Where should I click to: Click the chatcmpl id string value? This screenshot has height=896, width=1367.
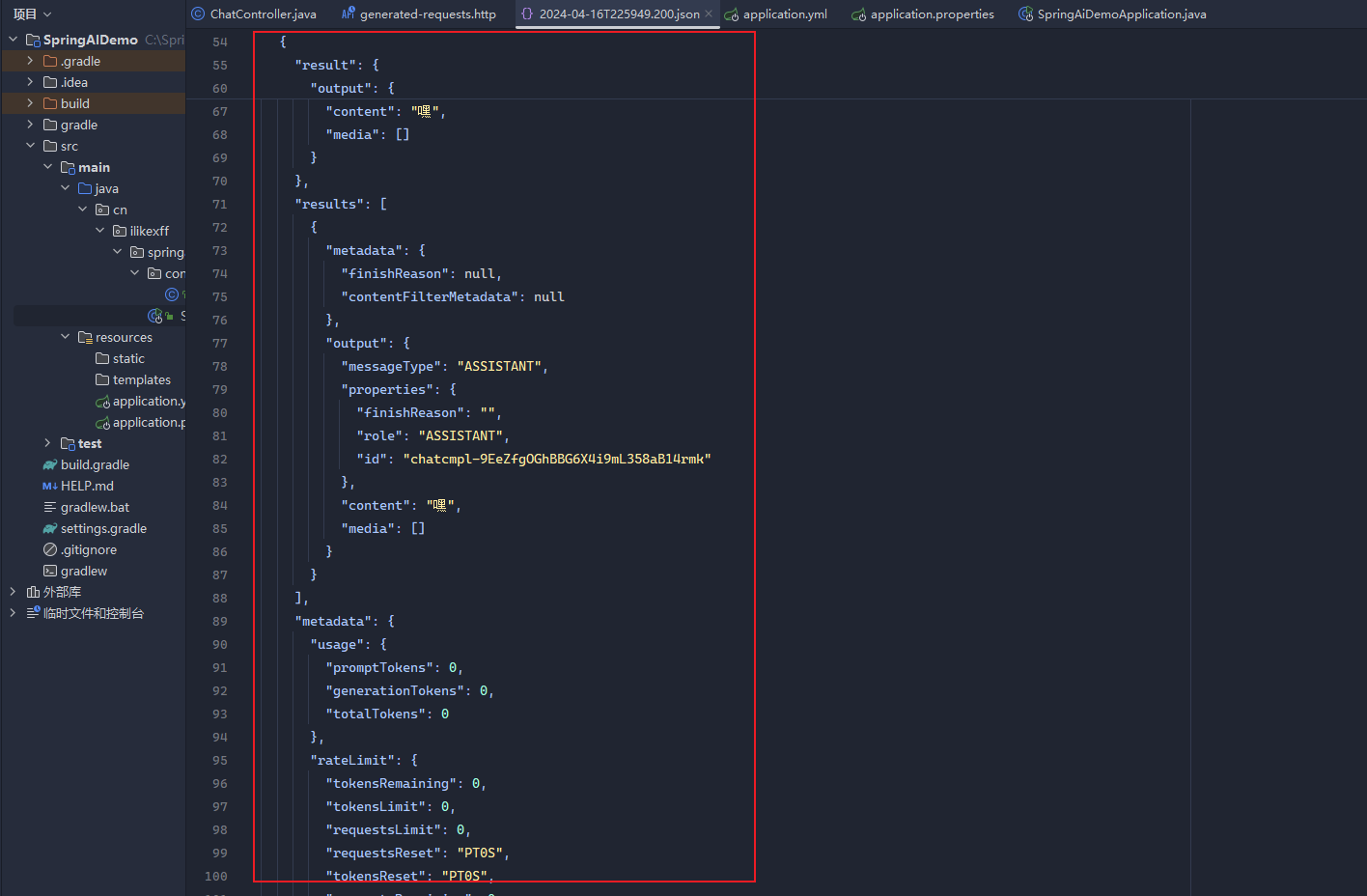point(557,459)
